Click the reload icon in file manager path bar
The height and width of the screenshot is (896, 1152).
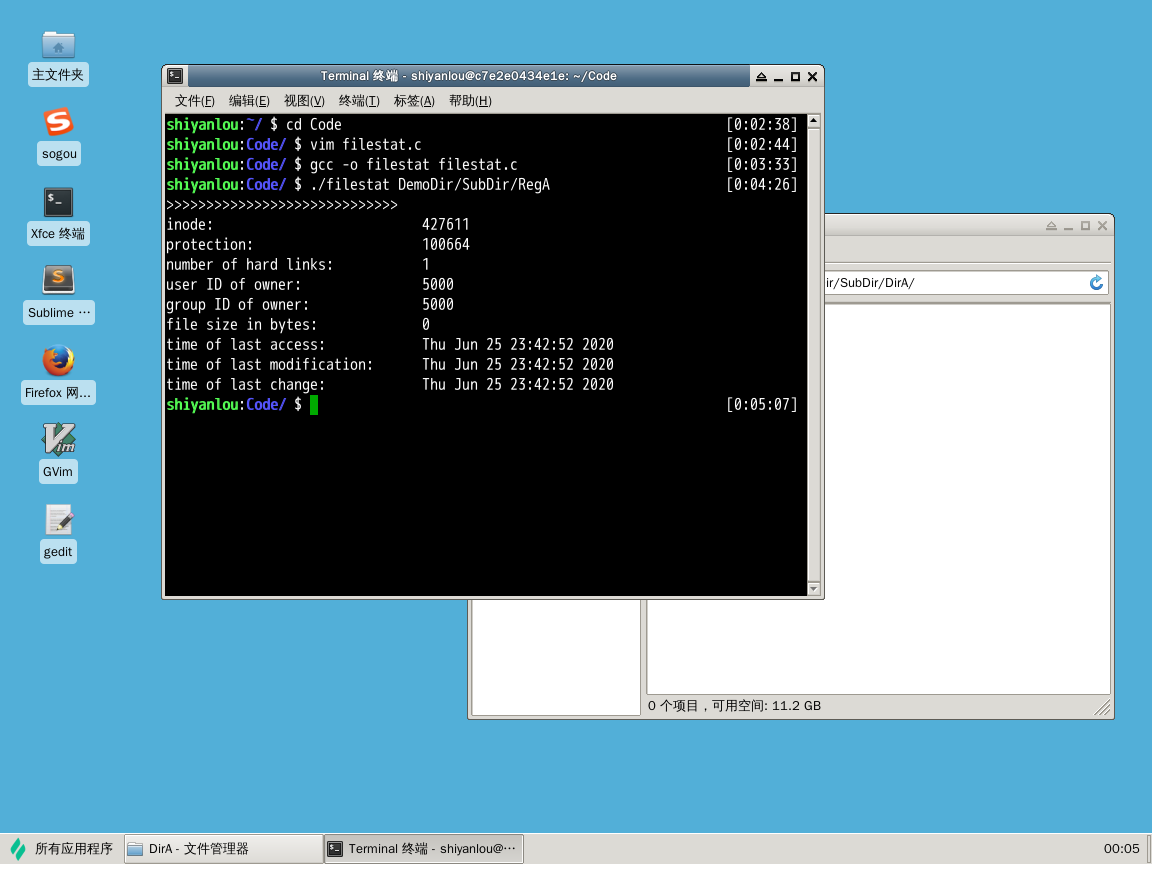pos(1096,283)
